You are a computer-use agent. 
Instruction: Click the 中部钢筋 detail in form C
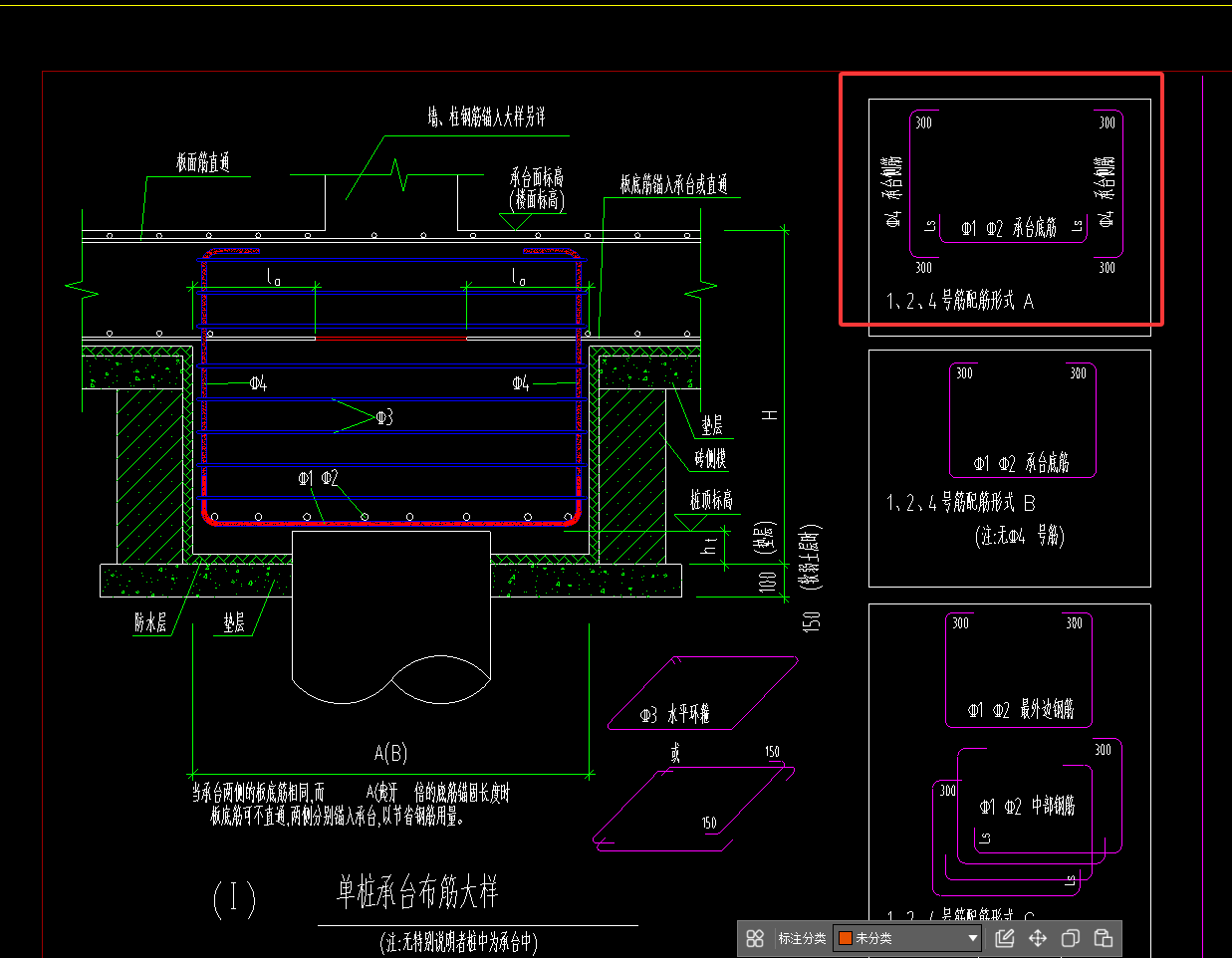pyautogui.click(x=1027, y=807)
